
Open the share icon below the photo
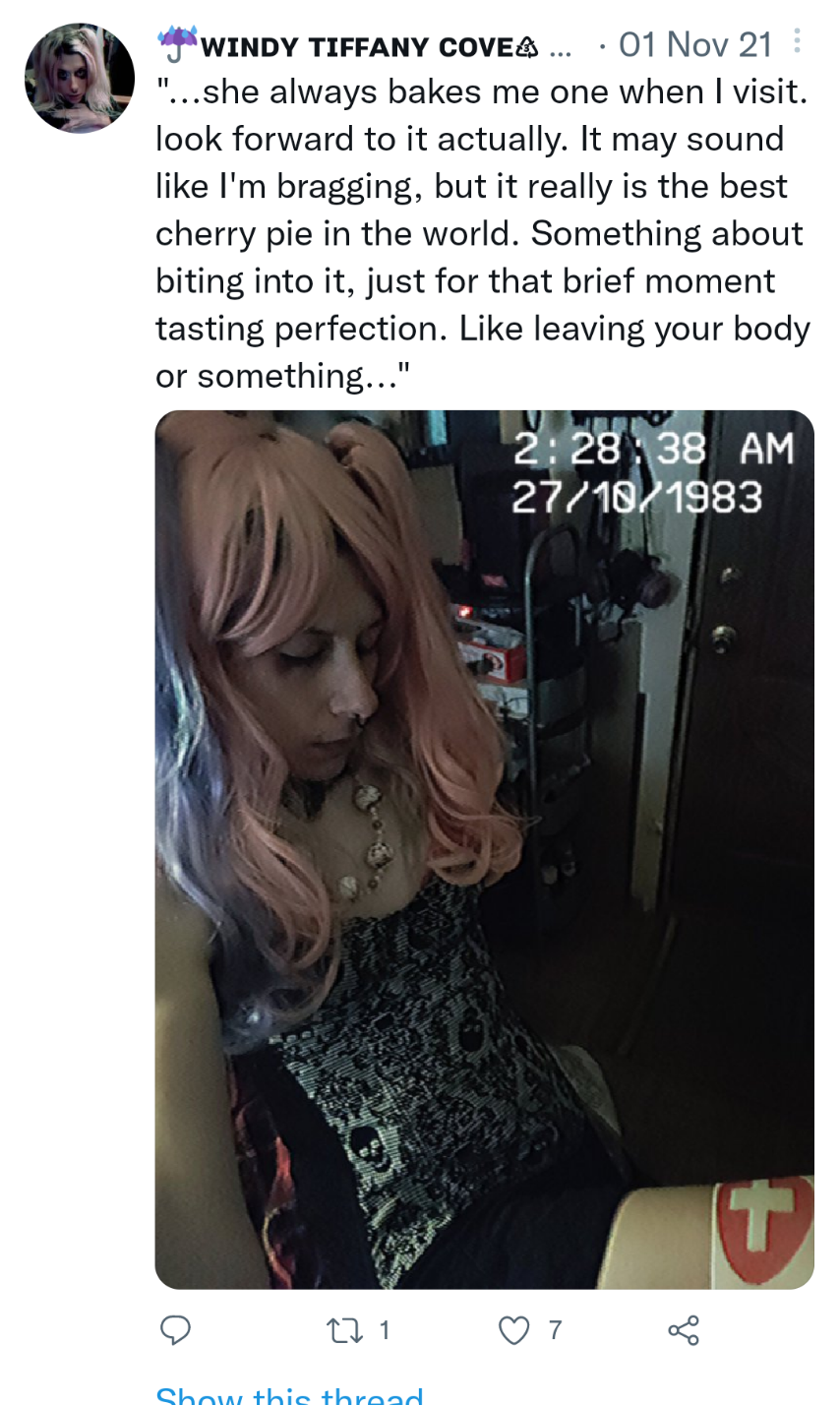683,1330
